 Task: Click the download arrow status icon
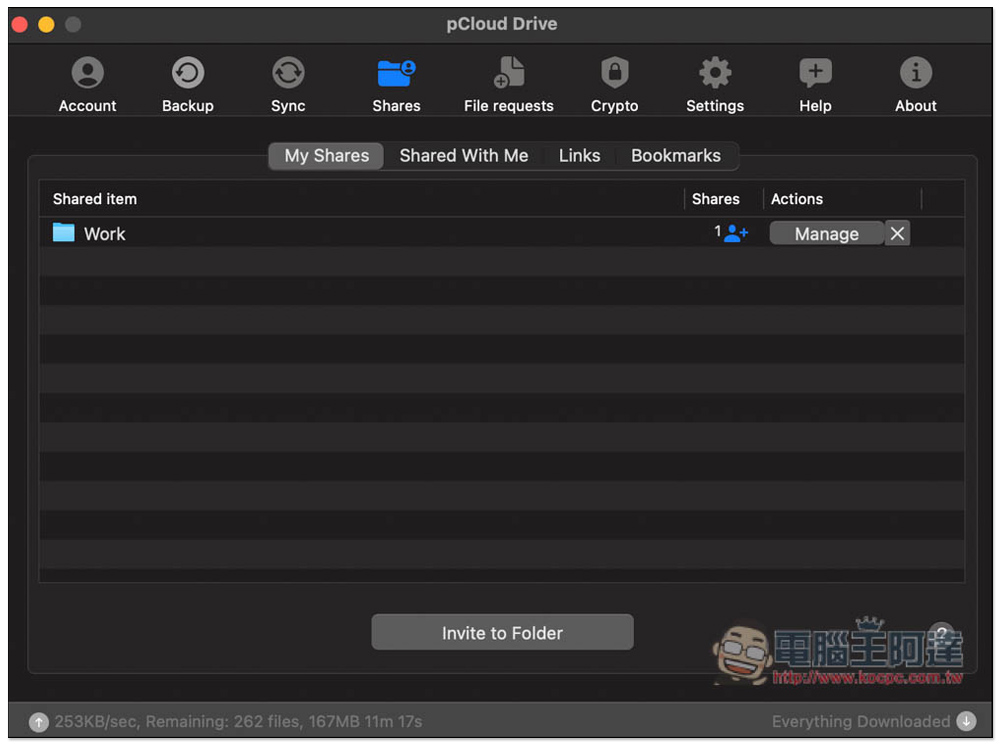tap(966, 722)
